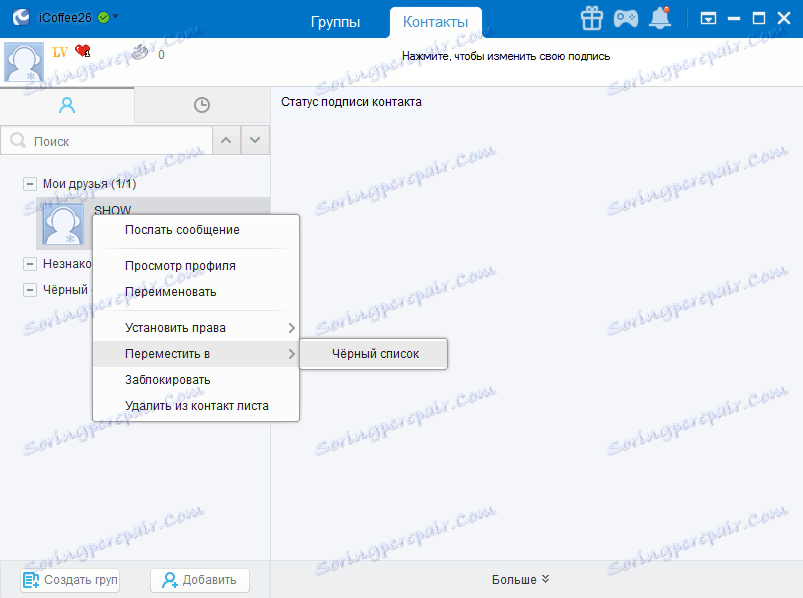Click the signature text Нажмите, чтобы изменить свою подпись
The height and width of the screenshot is (598, 803).
pyautogui.click(x=506, y=56)
